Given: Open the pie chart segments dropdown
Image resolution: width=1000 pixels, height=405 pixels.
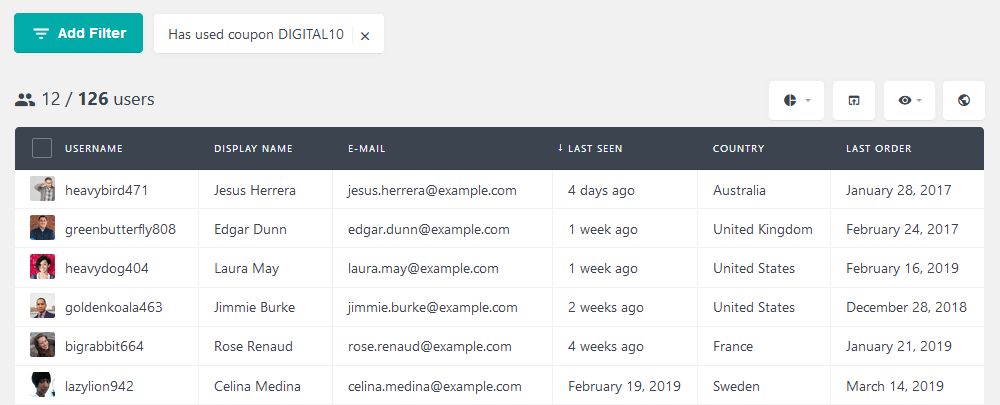Looking at the screenshot, I should coord(797,100).
